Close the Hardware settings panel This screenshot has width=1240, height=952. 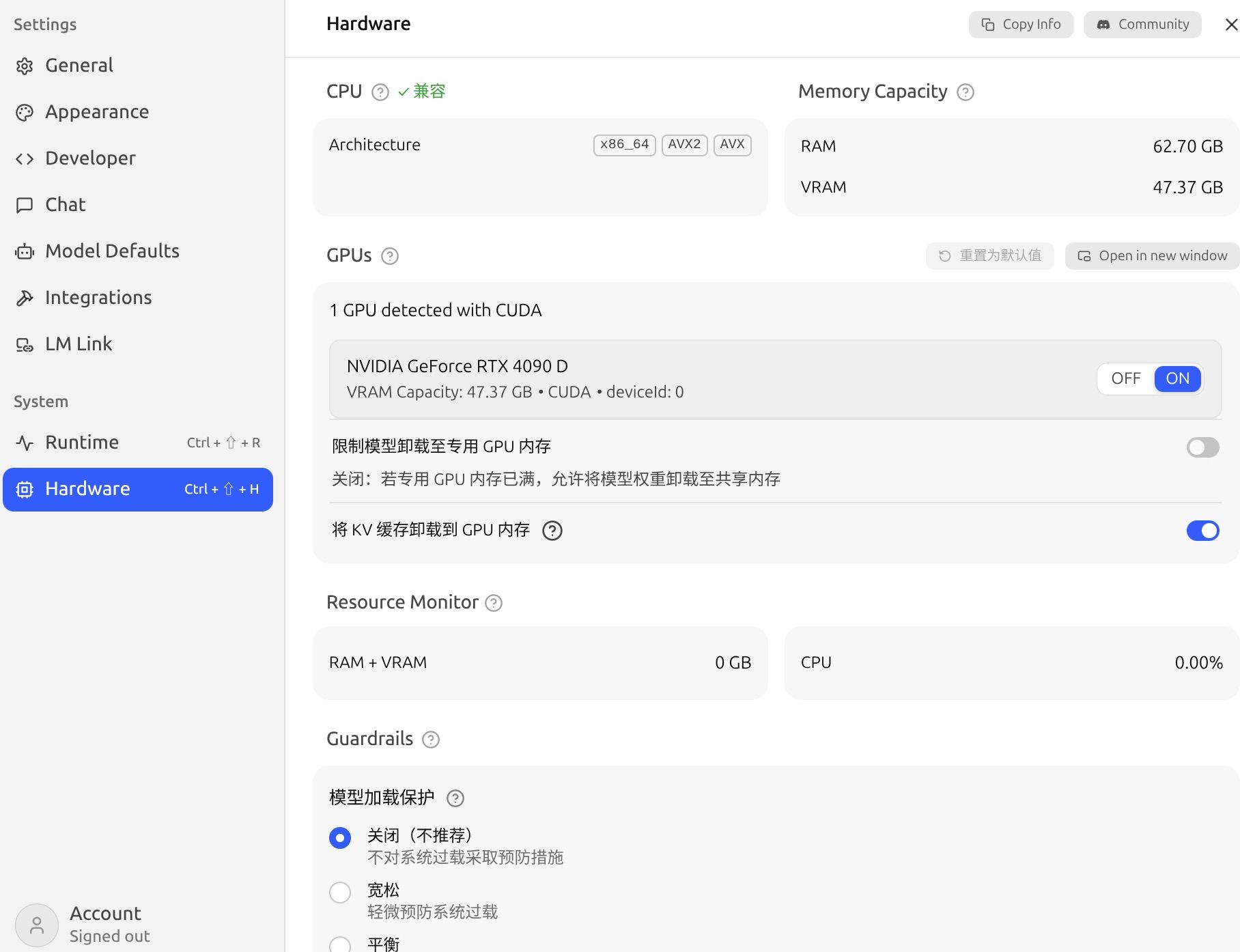[1231, 25]
